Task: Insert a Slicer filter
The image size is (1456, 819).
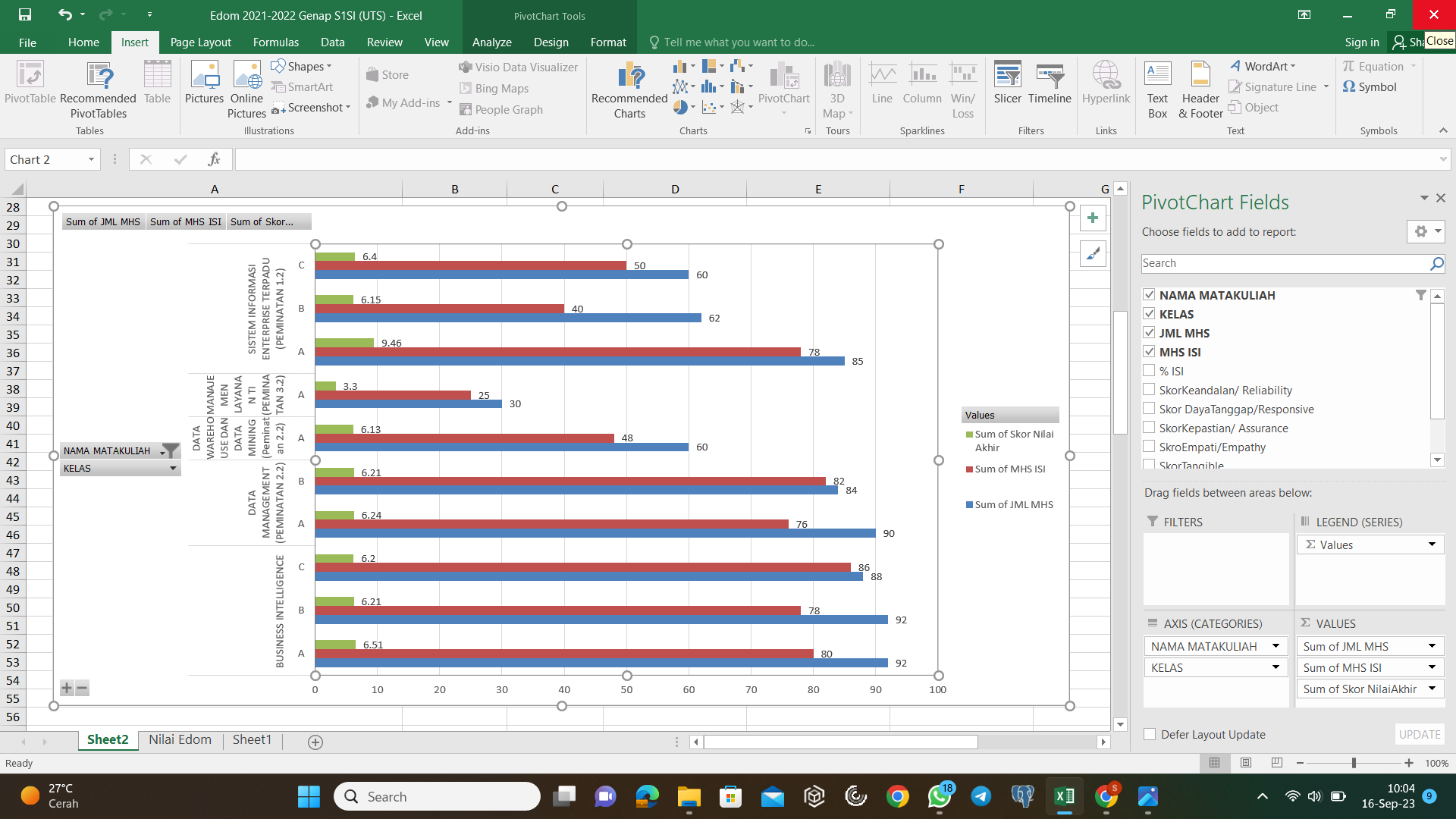Action: pos(1008,82)
